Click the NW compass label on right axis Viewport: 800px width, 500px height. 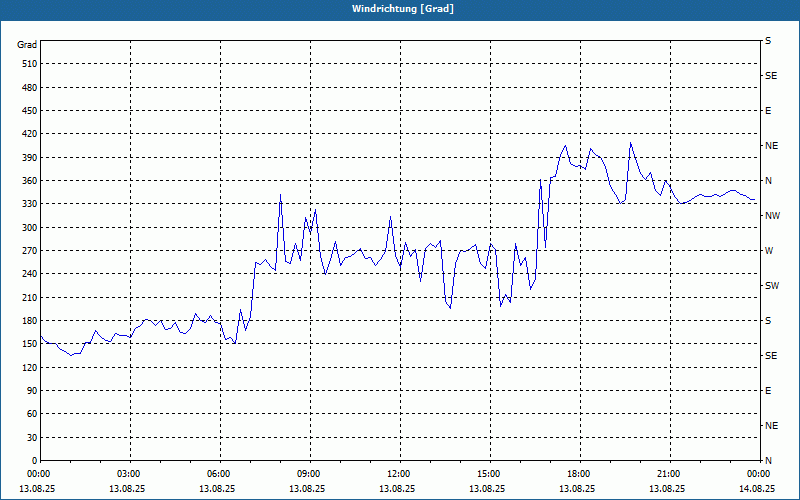pos(772,216)
